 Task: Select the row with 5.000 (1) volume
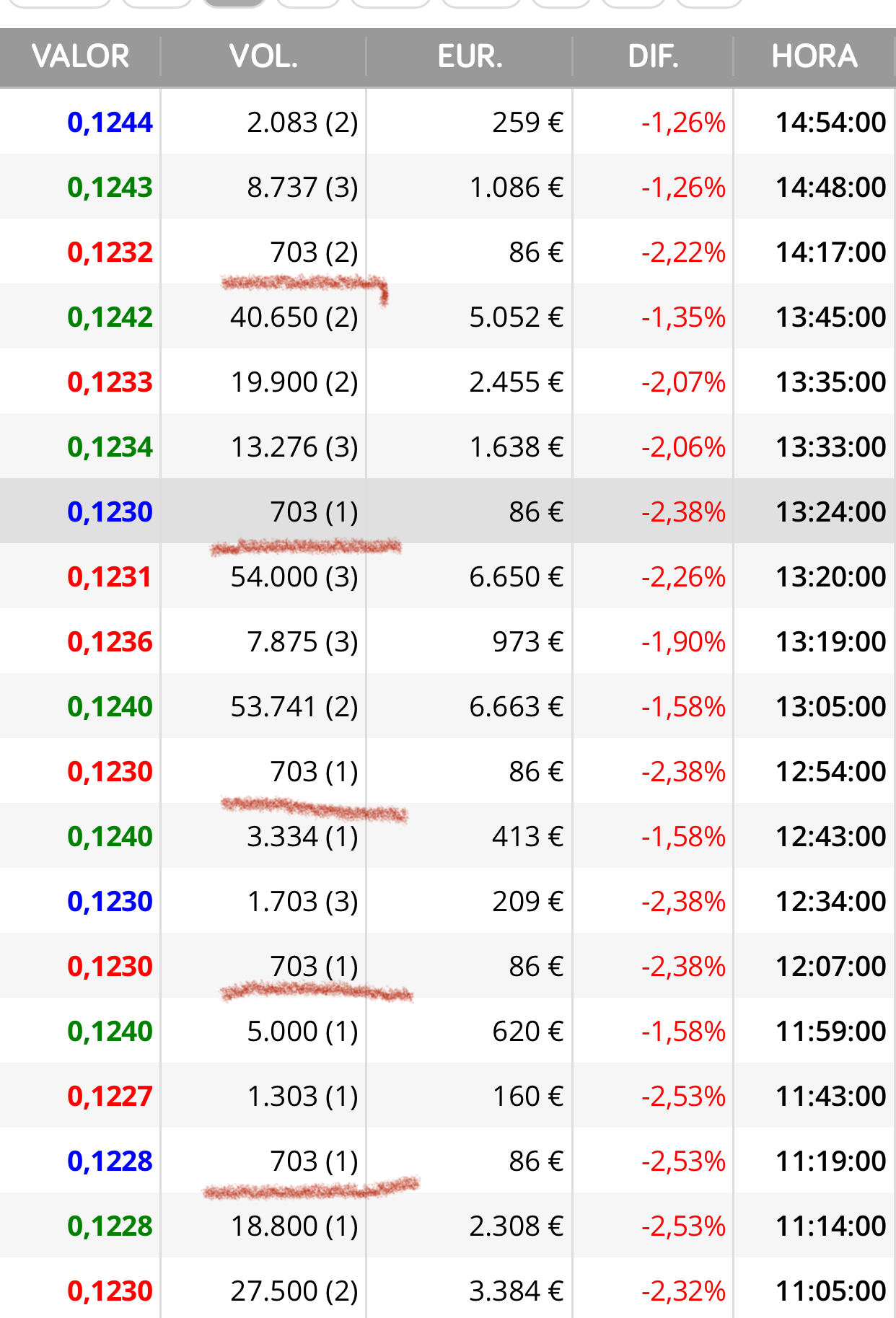(448, 1031)
